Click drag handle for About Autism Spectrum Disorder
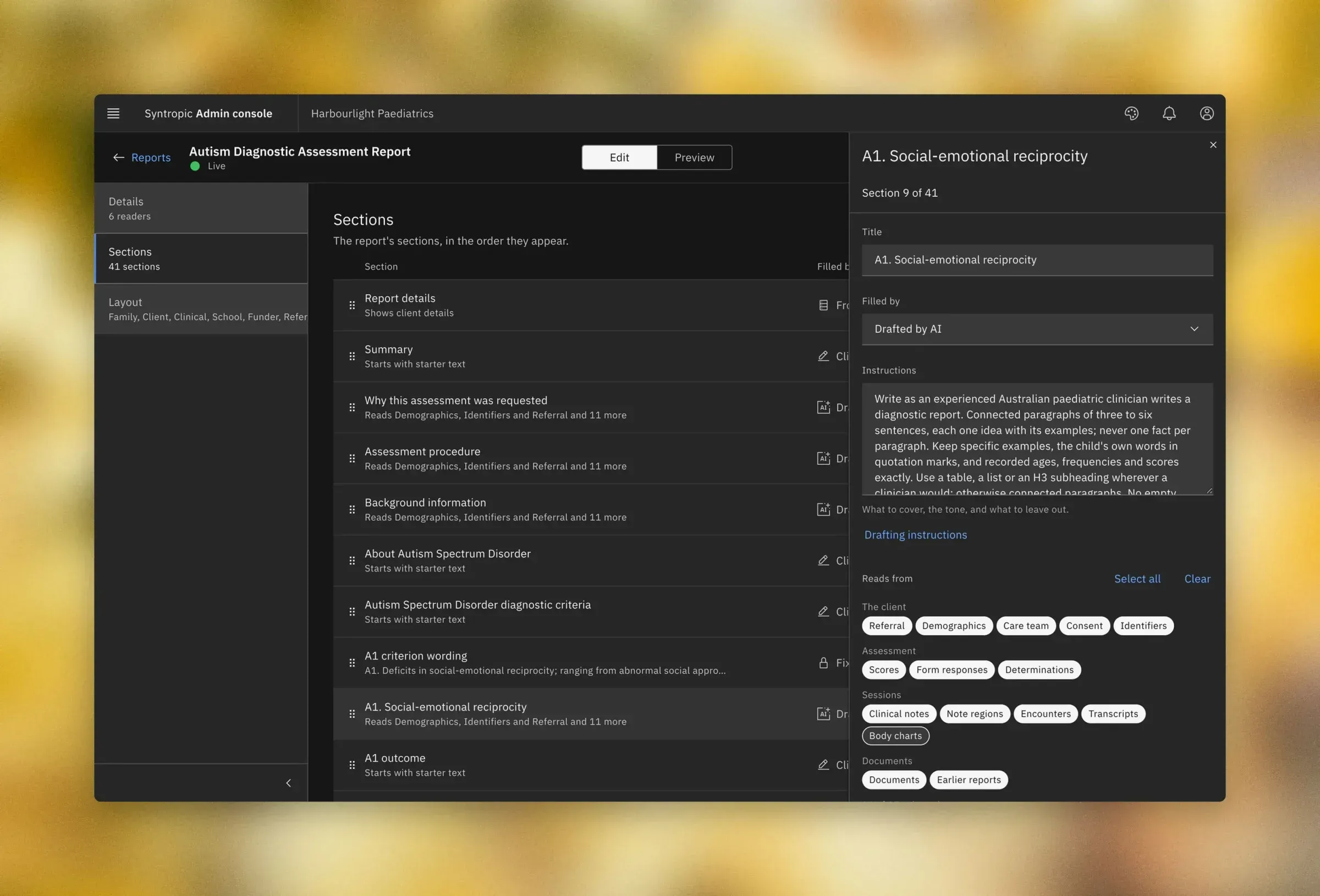1320x896 pixels. 352,560
